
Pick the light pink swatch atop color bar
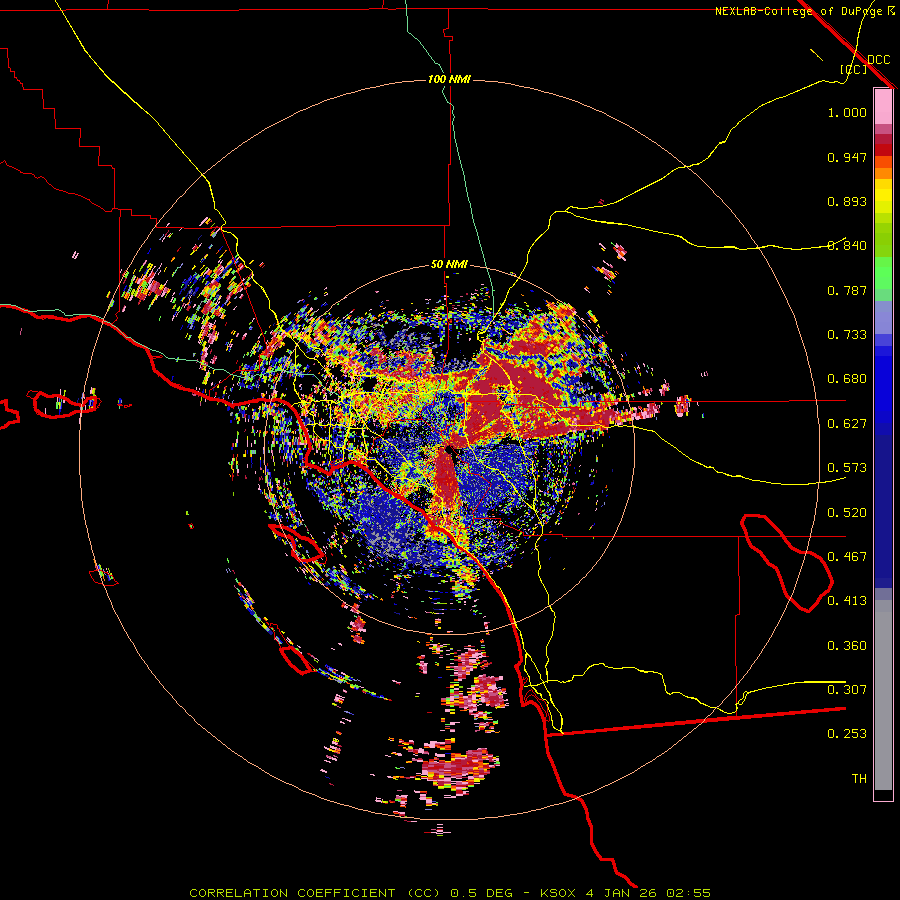tap(883, 107)
